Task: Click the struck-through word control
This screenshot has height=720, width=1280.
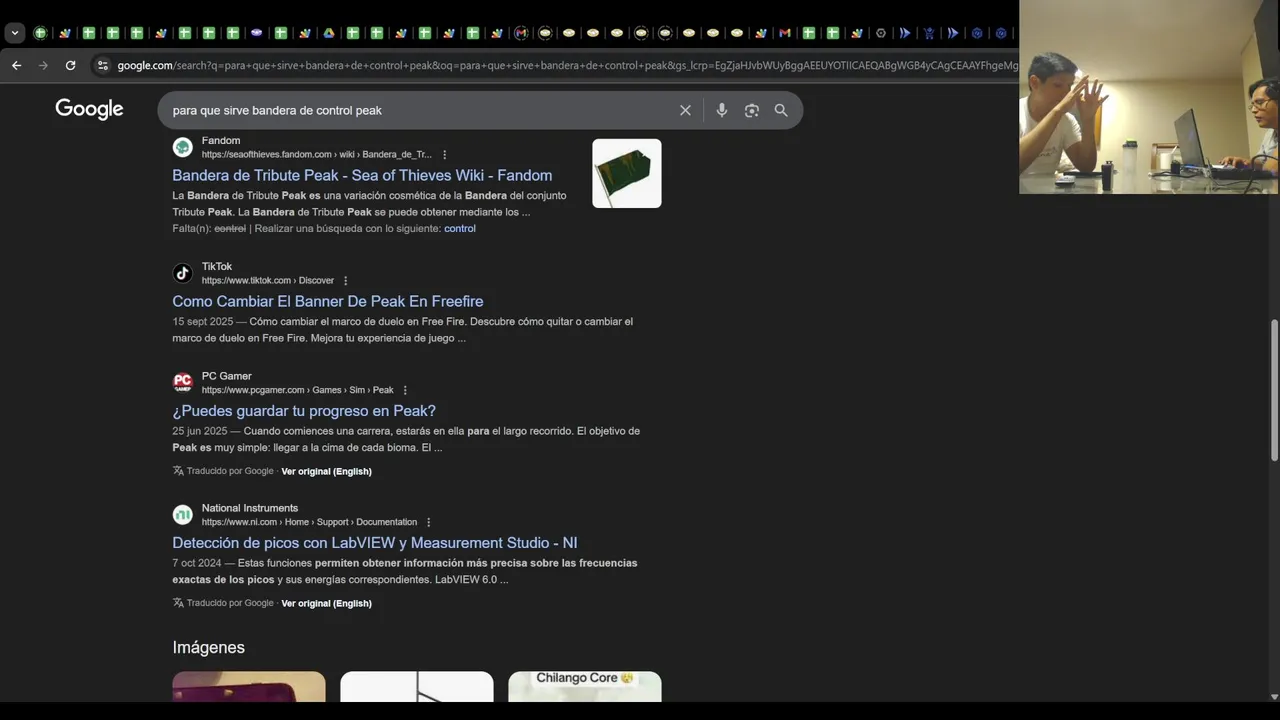Action: [230, 228]
